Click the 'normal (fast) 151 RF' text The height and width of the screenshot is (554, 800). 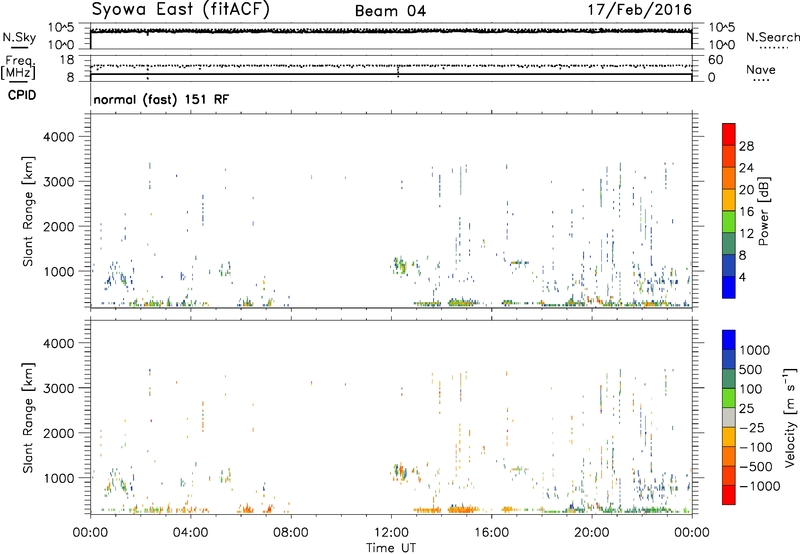161,99
